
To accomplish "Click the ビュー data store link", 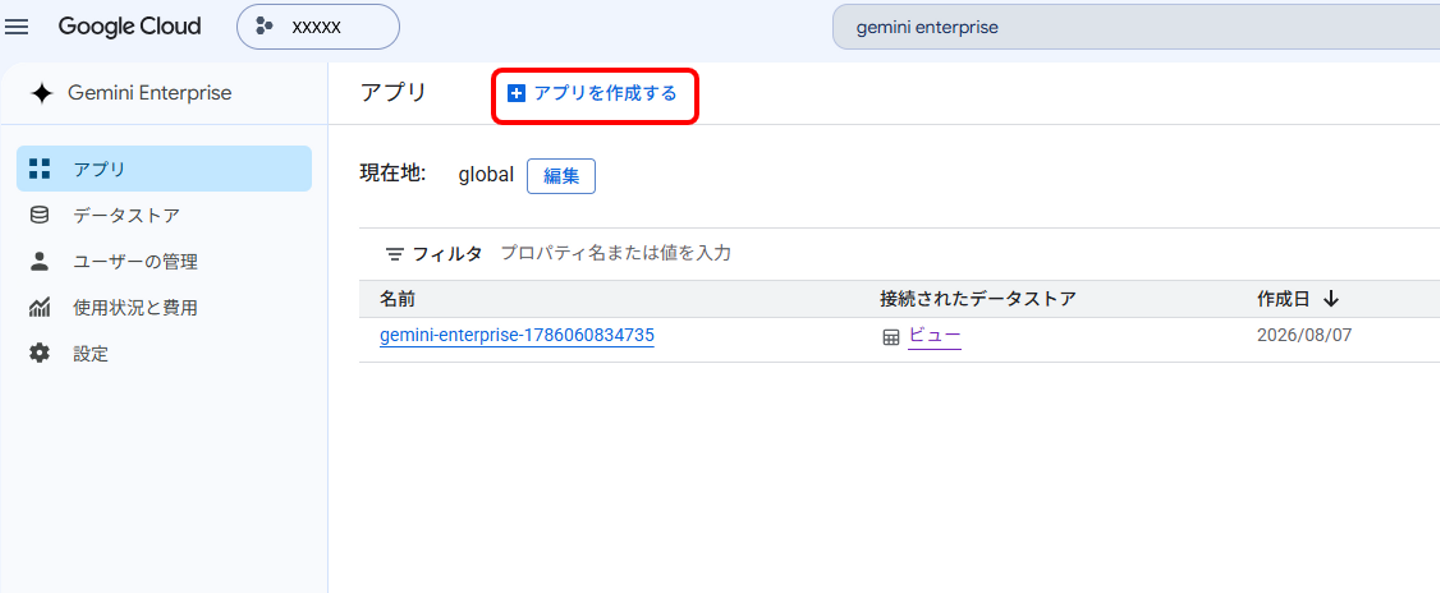I will tap(934, 336).
